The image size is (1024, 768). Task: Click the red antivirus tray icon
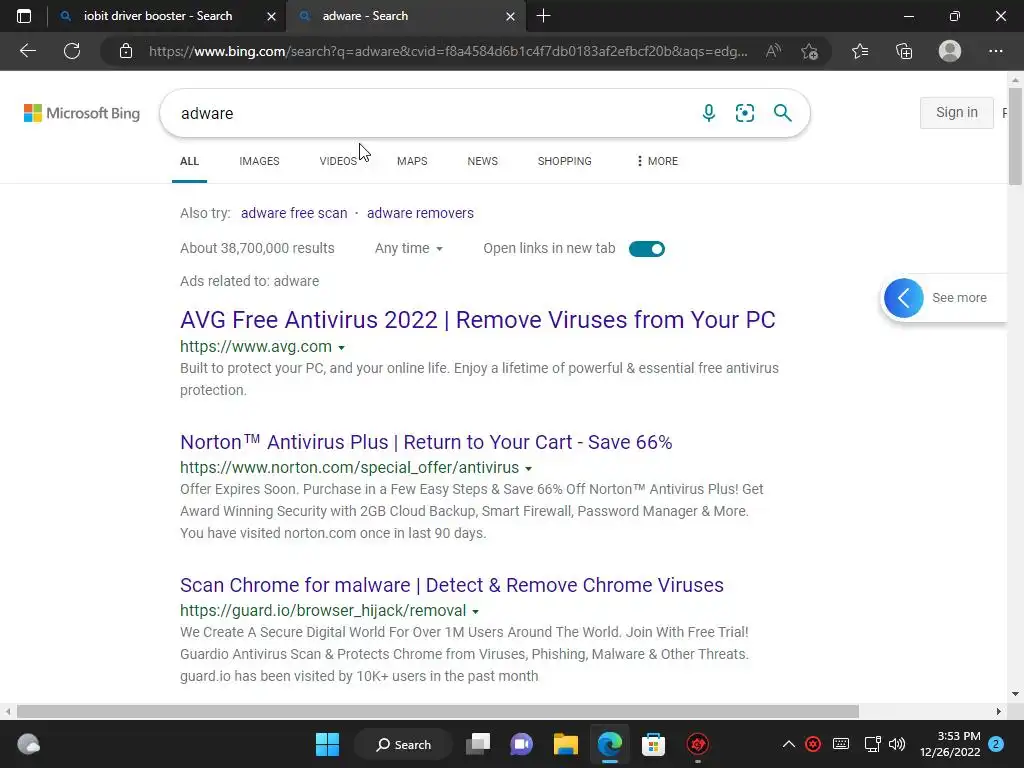point(813,744)
